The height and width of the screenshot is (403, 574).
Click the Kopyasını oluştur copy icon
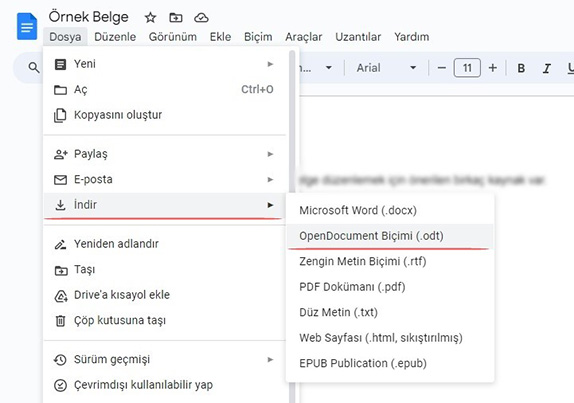click(60, 115)
